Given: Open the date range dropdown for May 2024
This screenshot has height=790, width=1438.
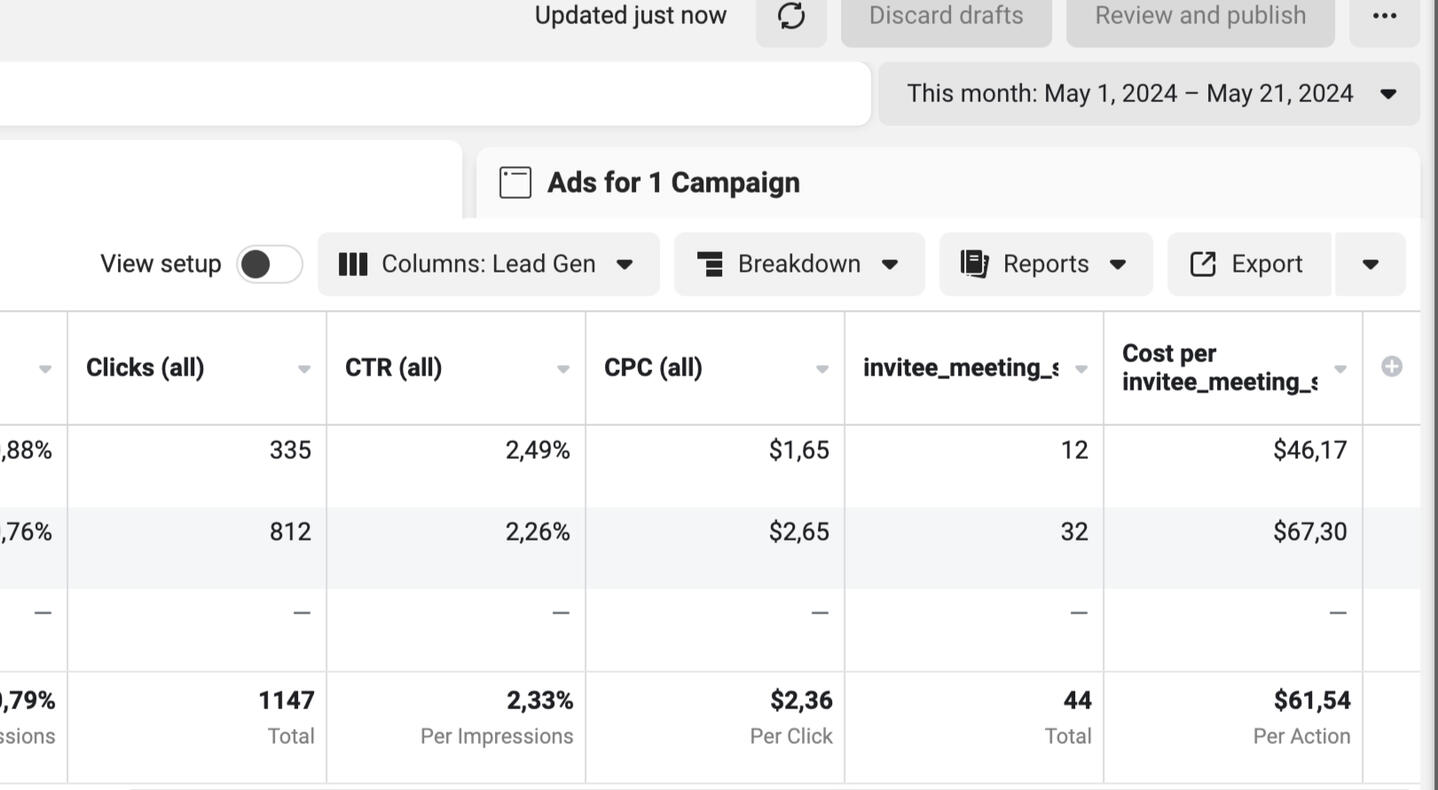Looking at the screenshot, I should click(1148, 94).
